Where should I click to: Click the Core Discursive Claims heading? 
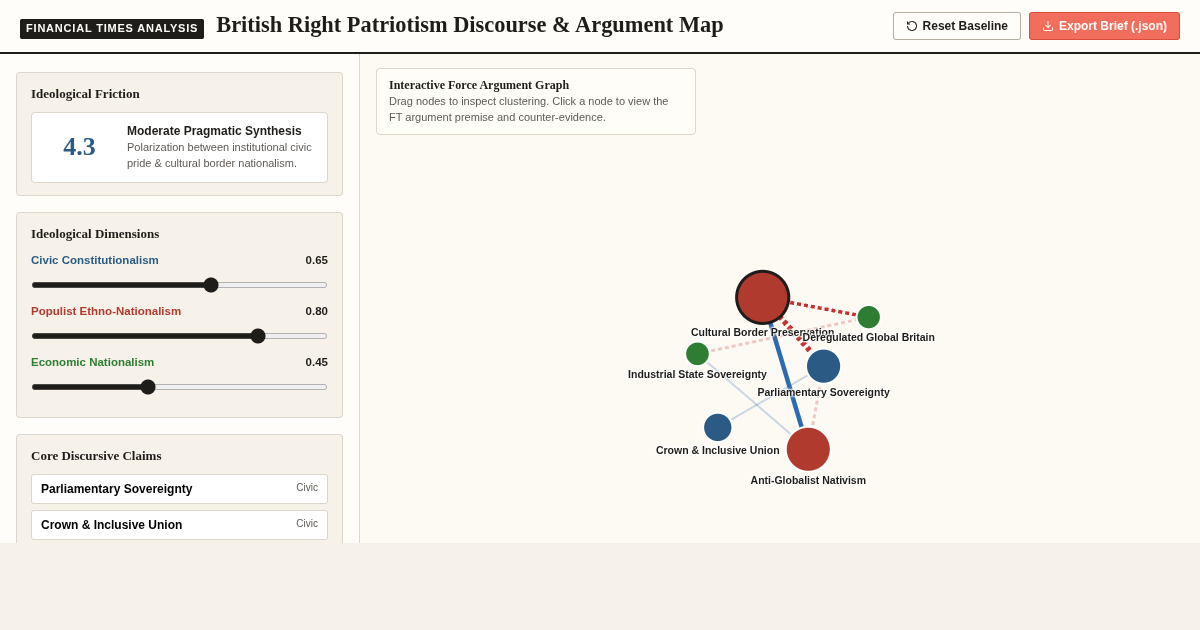click(x=96, y=456)
